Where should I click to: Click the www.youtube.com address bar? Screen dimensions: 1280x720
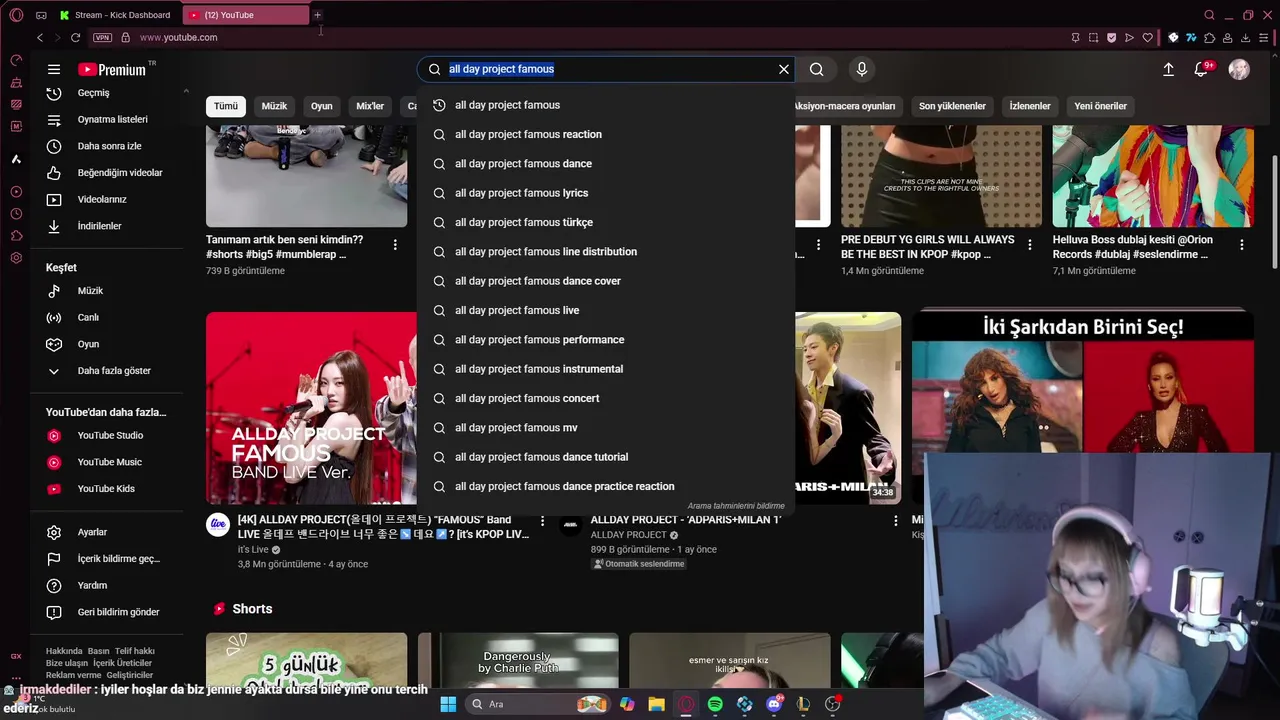(178, 38)
